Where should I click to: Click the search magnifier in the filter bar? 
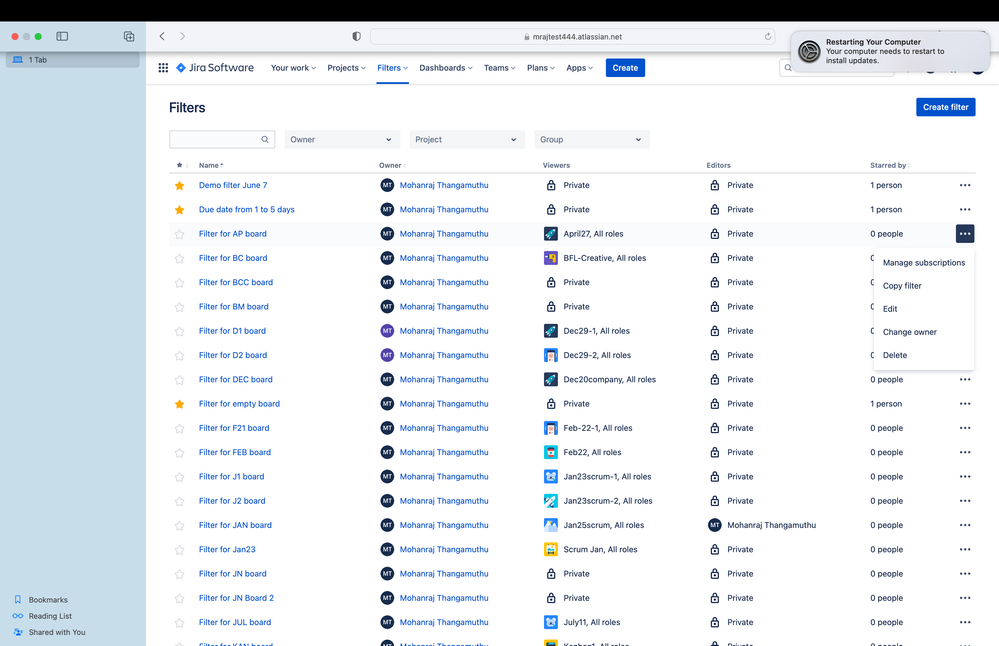[x=264, y=139]
